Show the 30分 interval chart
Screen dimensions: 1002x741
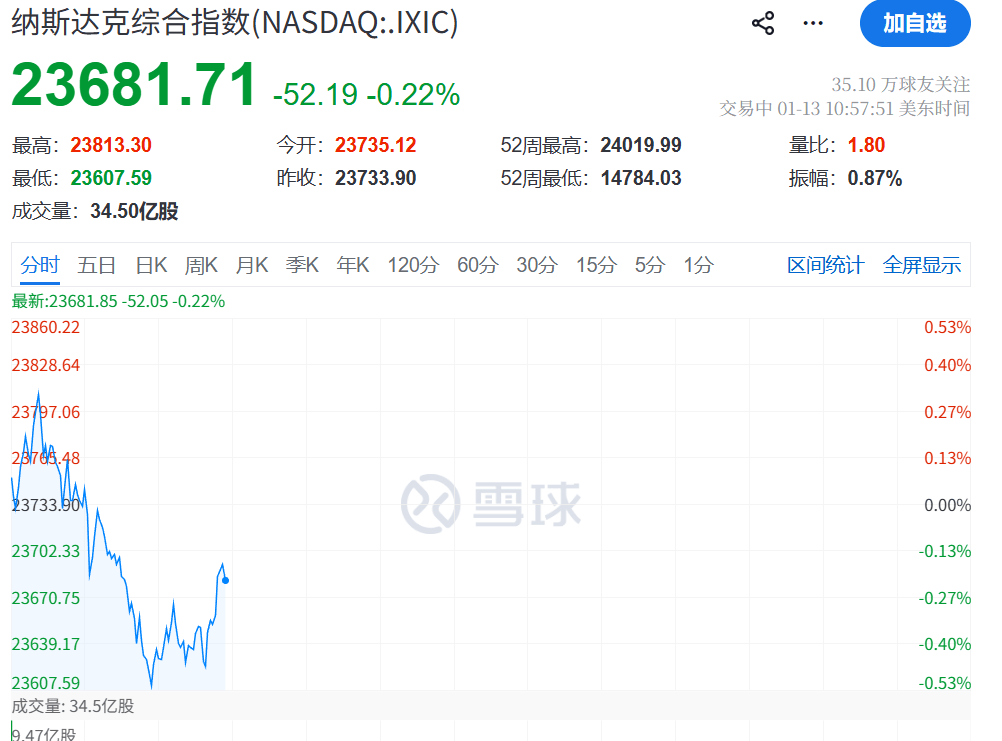point(537,264)
